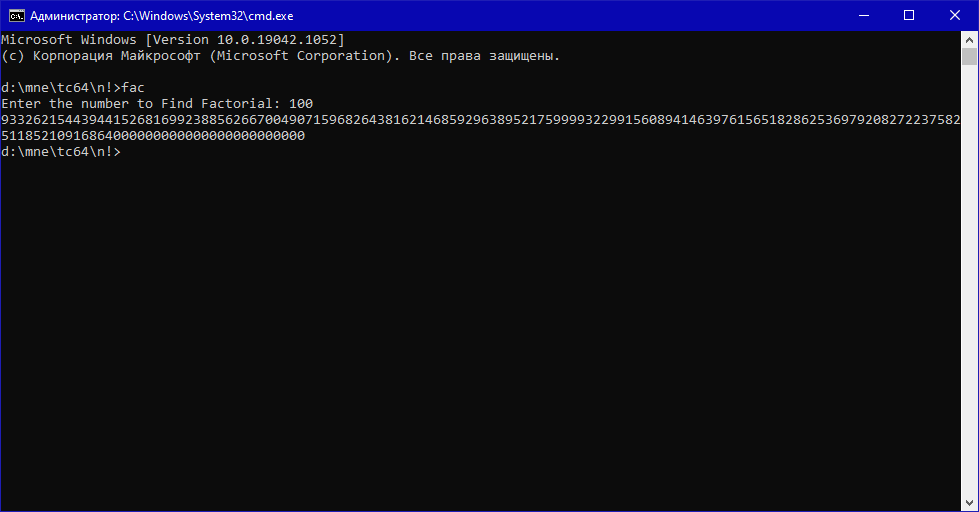Click the last d:\mne\tc64\n!> prompt
The image size is (979, 512).
pyautogui.click(x=61, y=152)
